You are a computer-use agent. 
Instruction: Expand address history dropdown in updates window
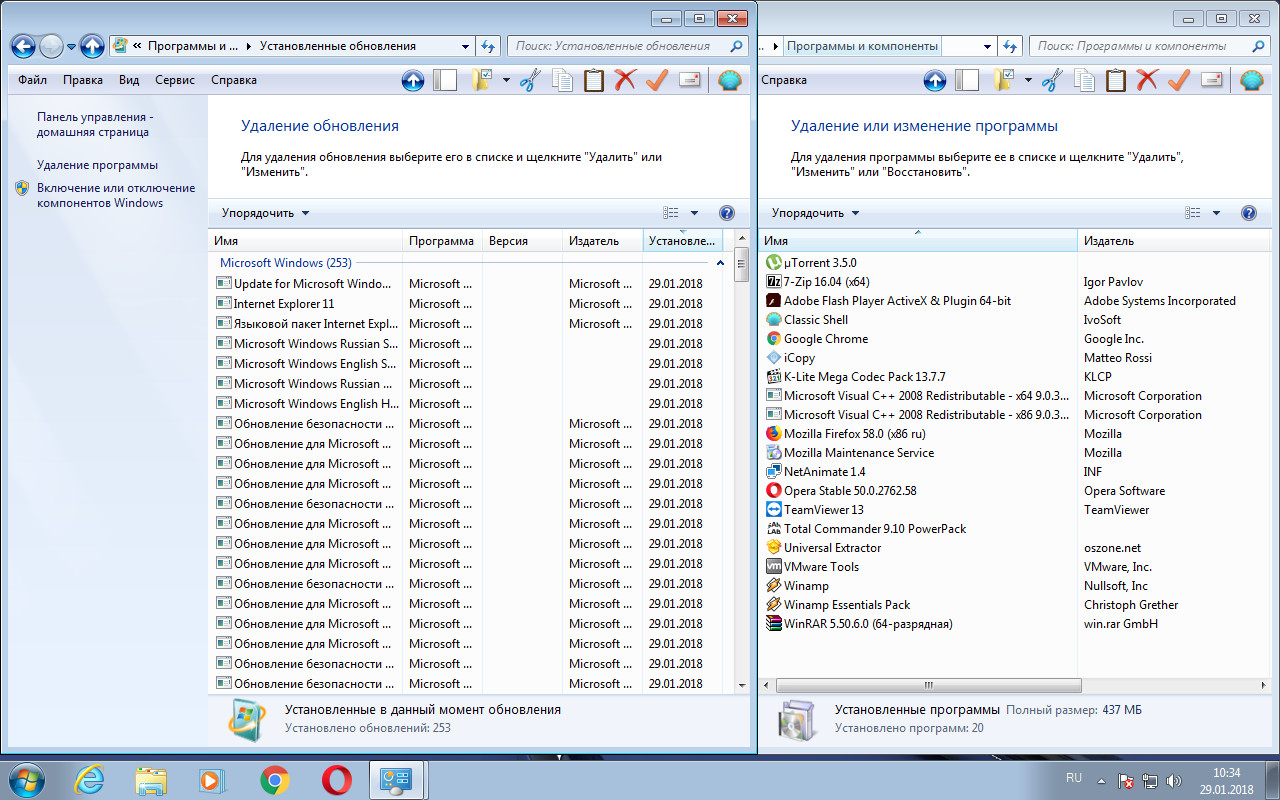pyautogui.click(x=465, y=46)
